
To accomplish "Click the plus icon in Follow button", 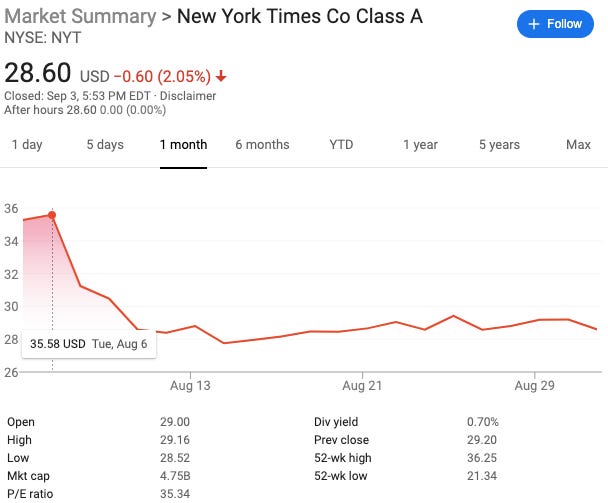I will pyautogui.click(x=534, y=24).
